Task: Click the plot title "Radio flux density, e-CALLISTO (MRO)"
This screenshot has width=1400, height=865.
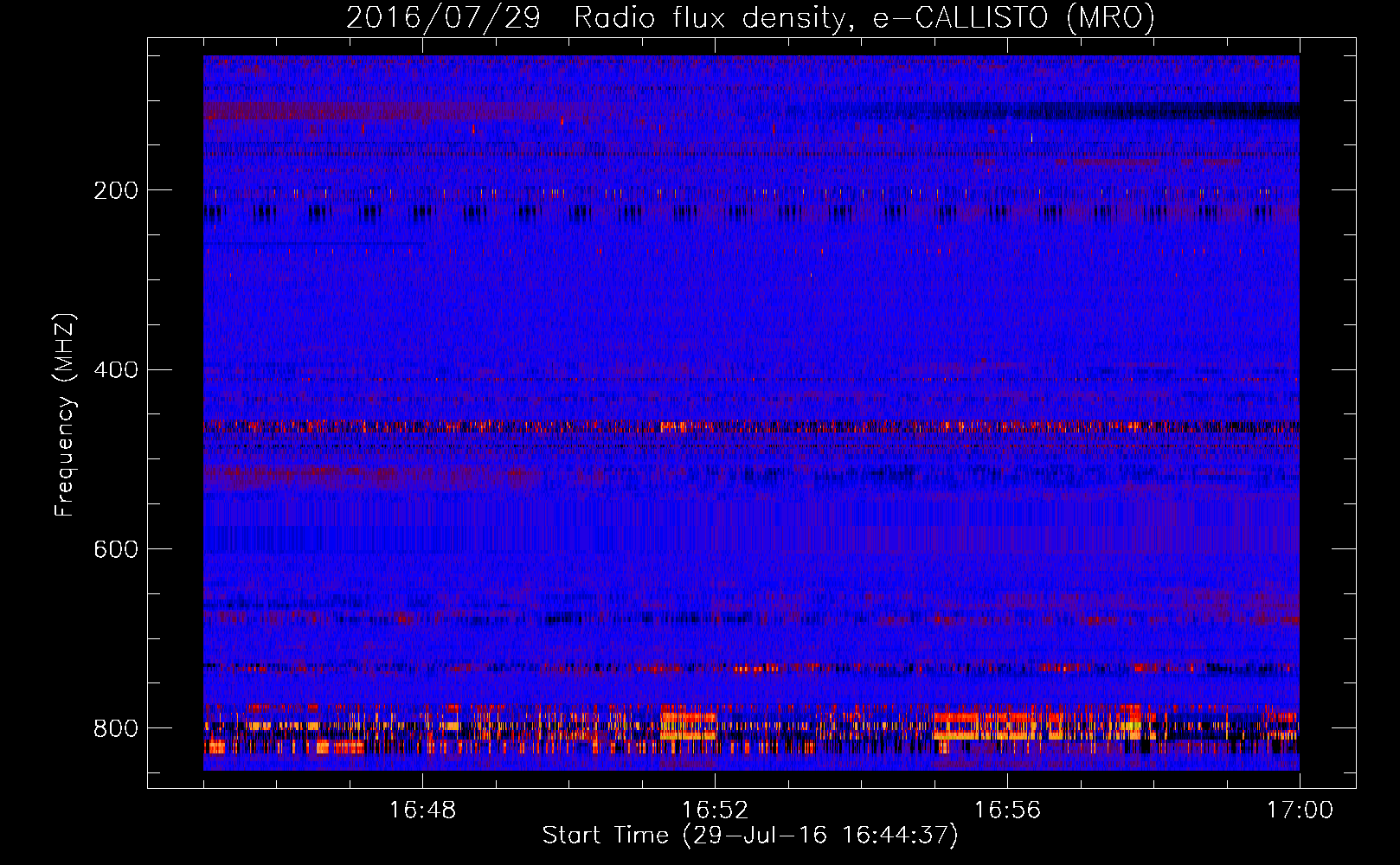Action: [864, 18]
